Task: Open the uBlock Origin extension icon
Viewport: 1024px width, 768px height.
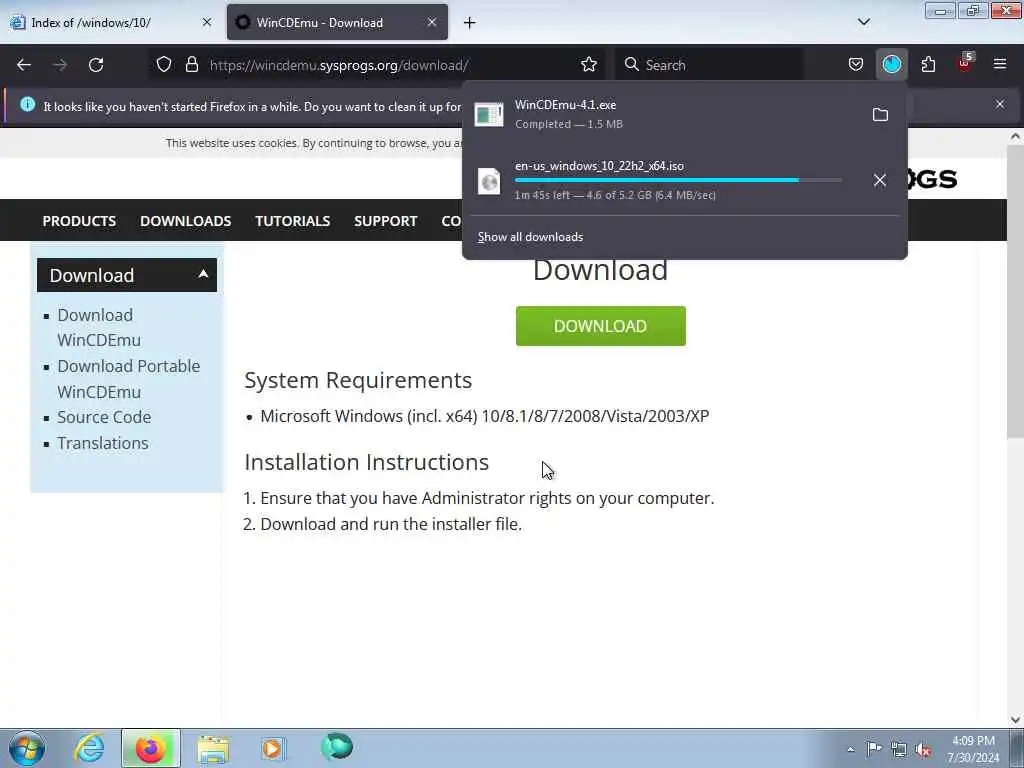Action: pyautogui.click(x=965, y=63)
